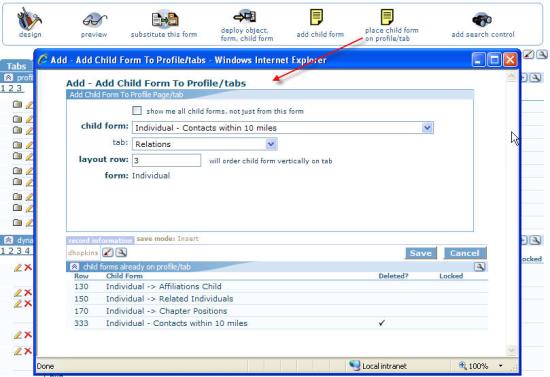Collapse the prof section in background window

[8, 78]
